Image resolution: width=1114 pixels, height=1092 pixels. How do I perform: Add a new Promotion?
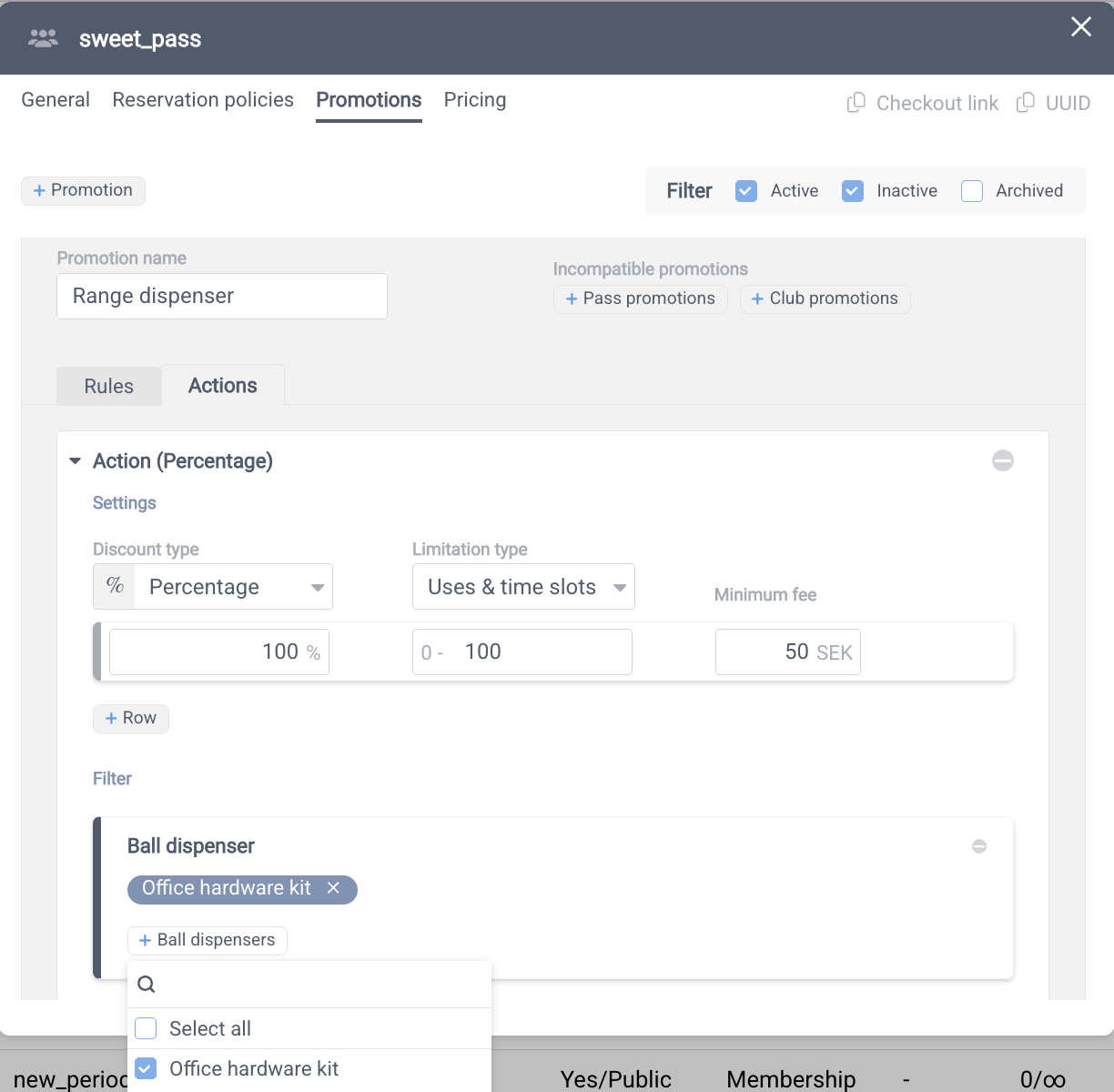[x=83, y=190]
